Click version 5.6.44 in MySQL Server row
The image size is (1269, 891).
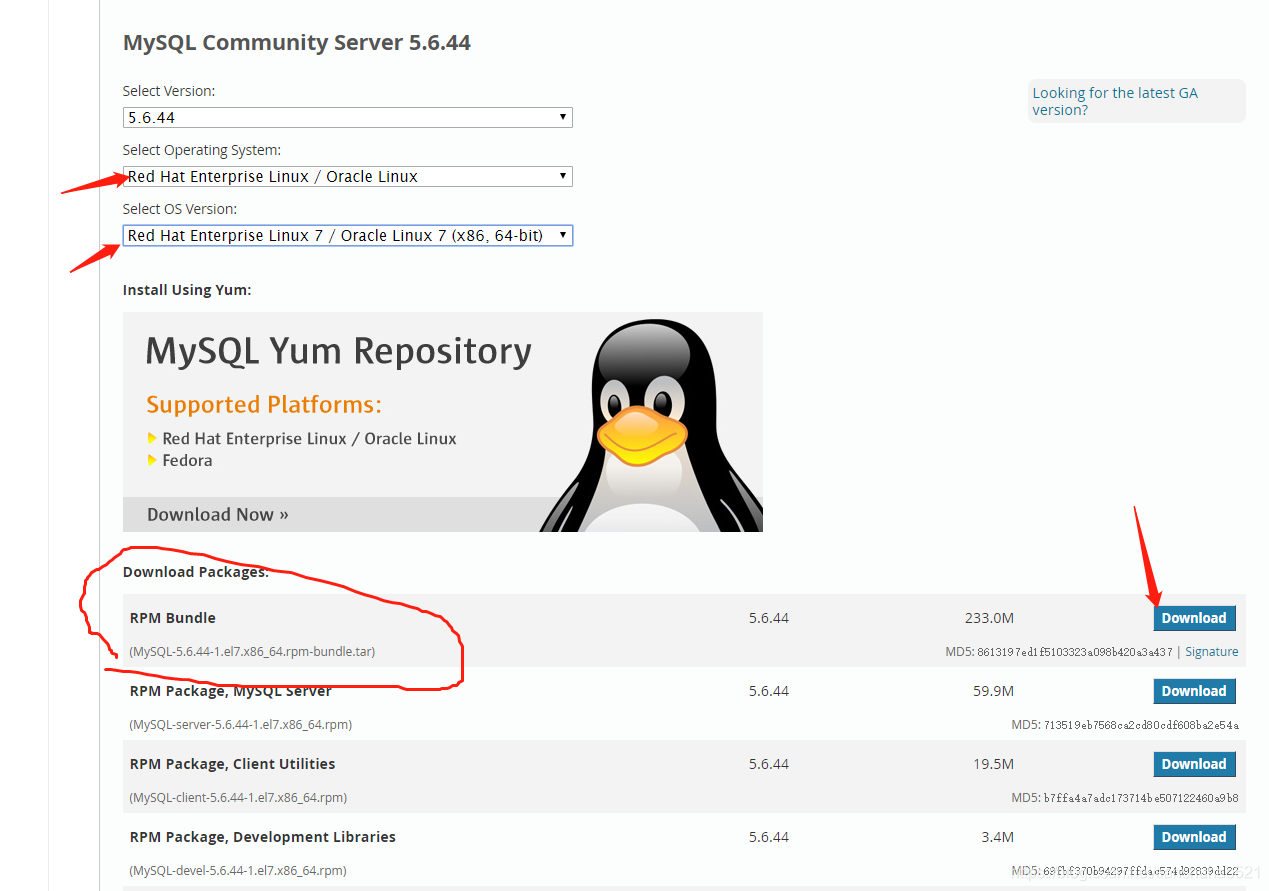coord(769,691)
